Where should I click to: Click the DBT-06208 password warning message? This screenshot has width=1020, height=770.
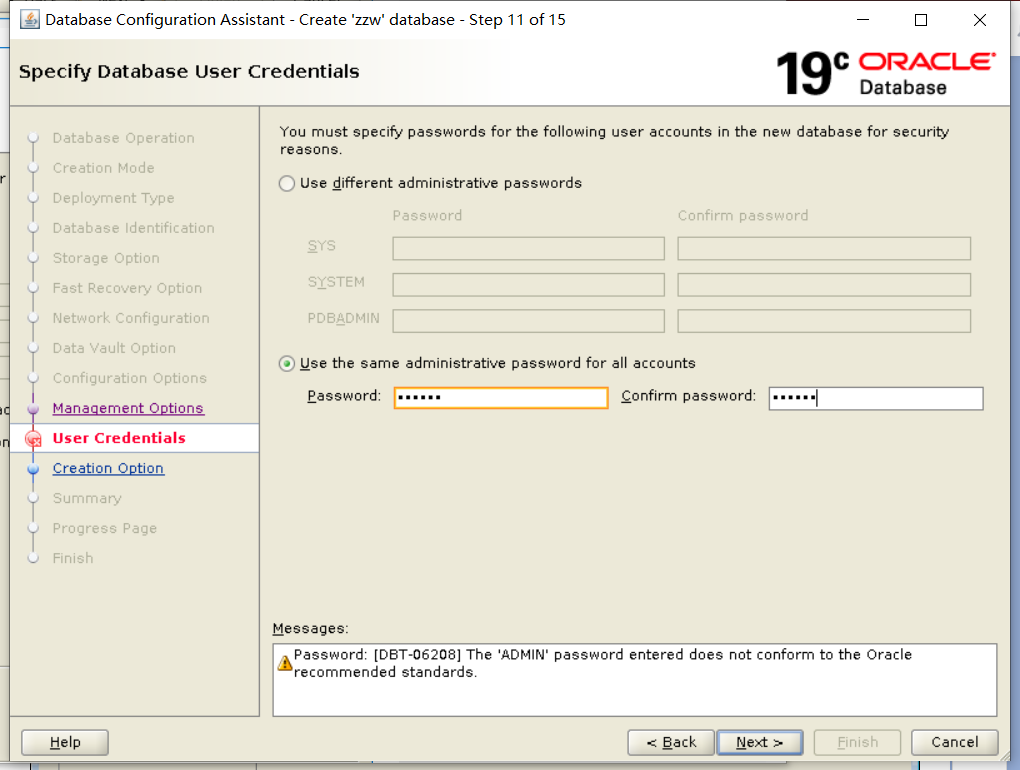[x=602, y=663]
